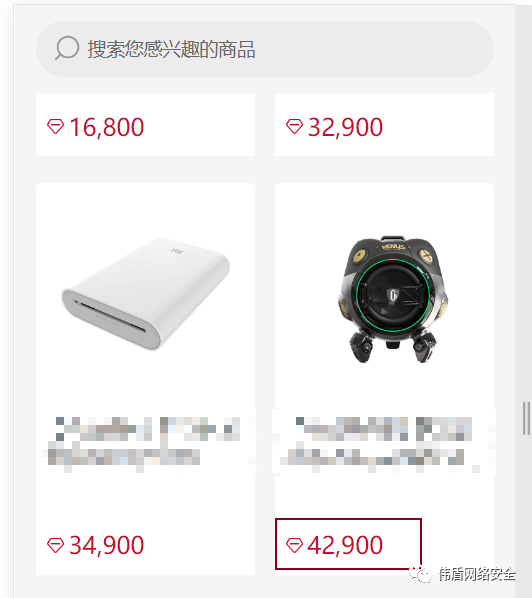The image size is (532, 598).
Task: Click the diamond icon beside 42,900
Action: tap(294, 545)
